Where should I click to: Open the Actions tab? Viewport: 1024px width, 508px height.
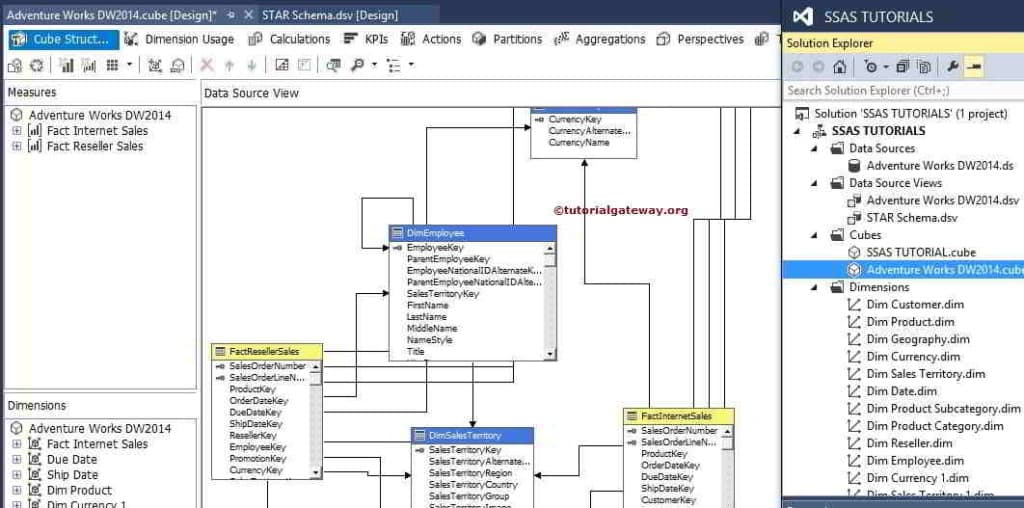click(431, 39)
